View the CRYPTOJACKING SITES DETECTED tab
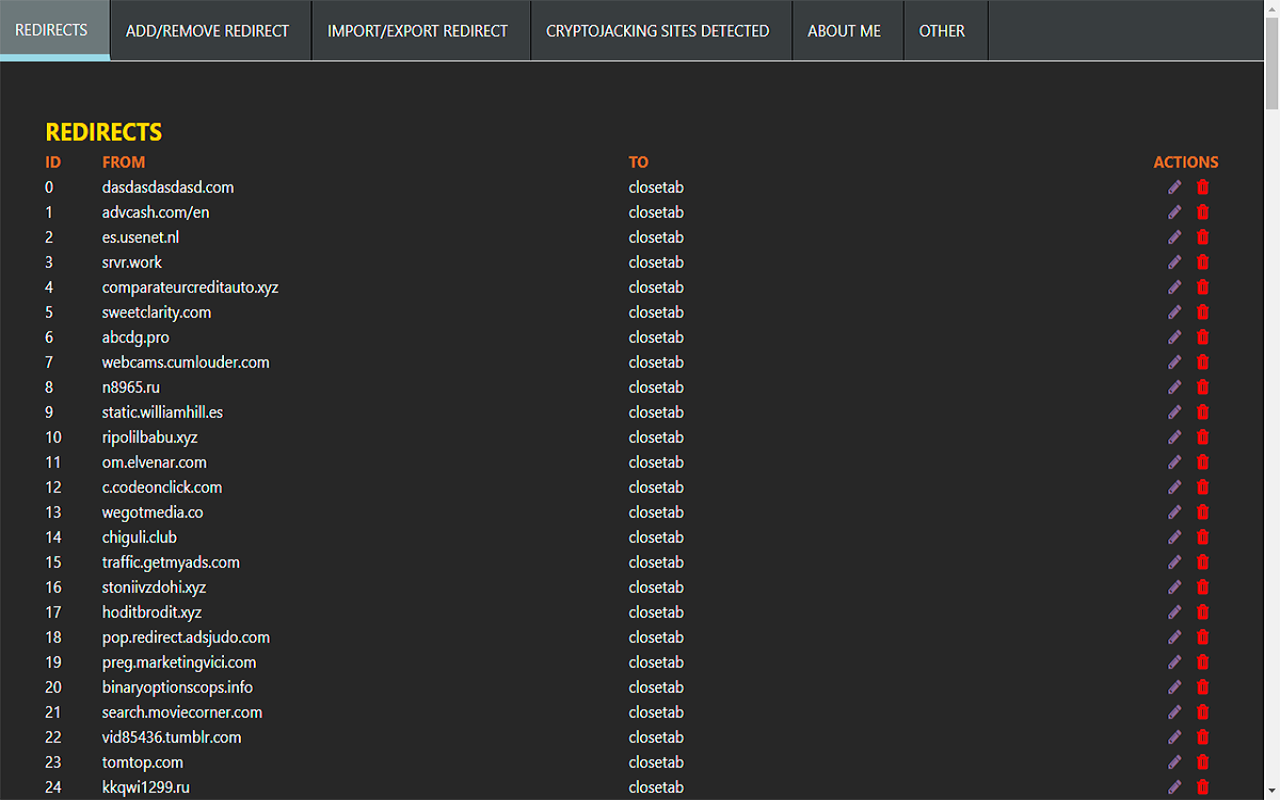The image size is (1280, 800). [x=657, y=30]
